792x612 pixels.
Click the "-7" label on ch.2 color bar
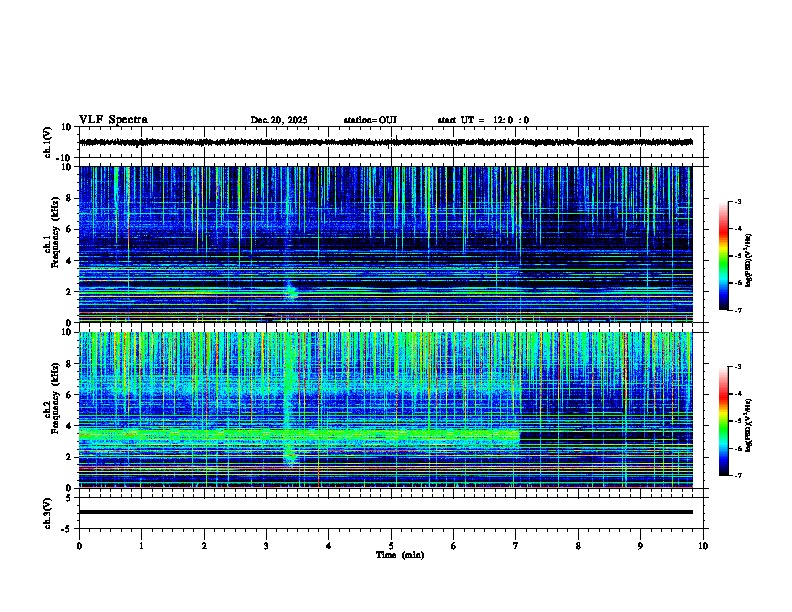point(737,476)
